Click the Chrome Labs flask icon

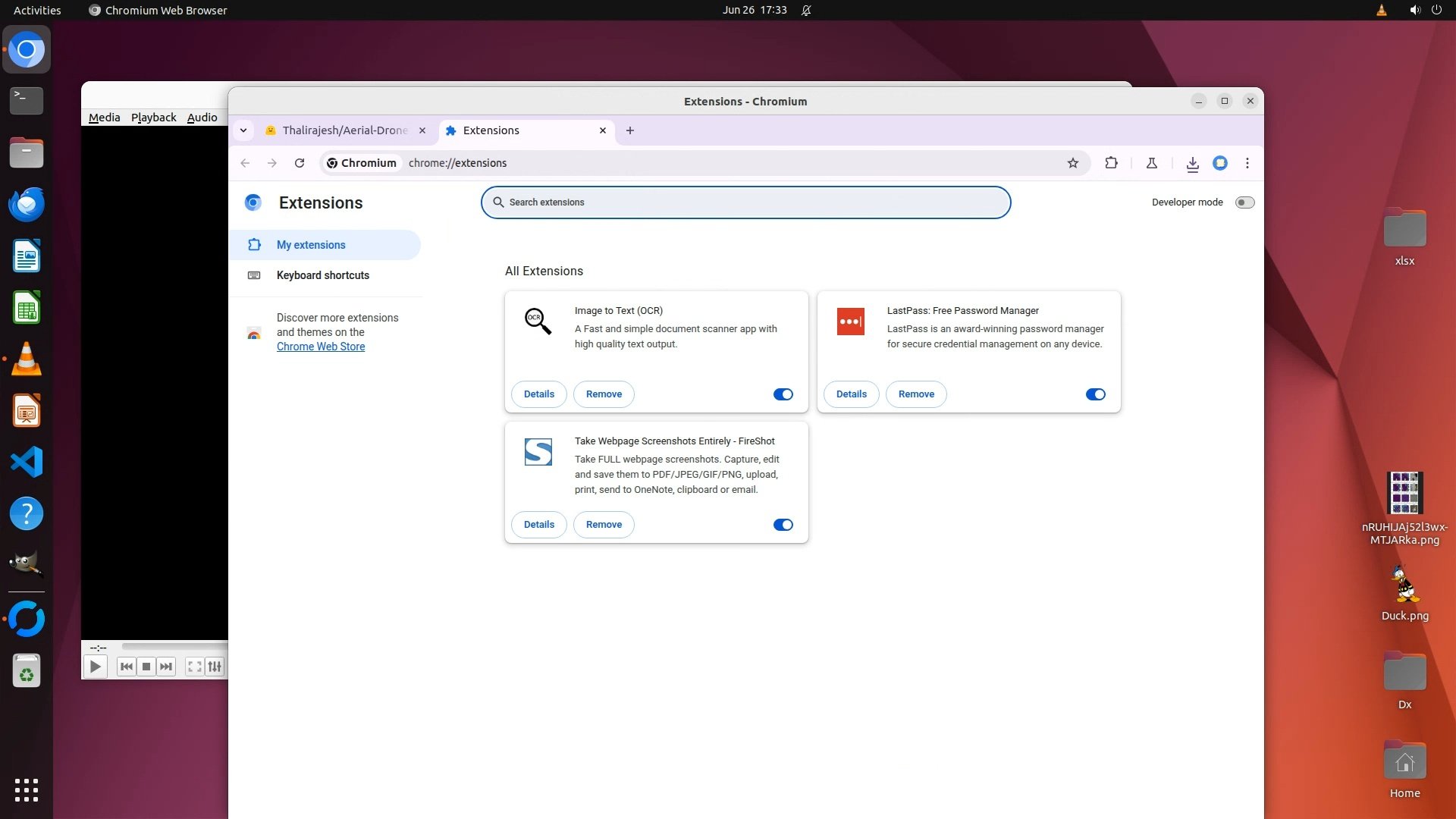[1151, 163]
